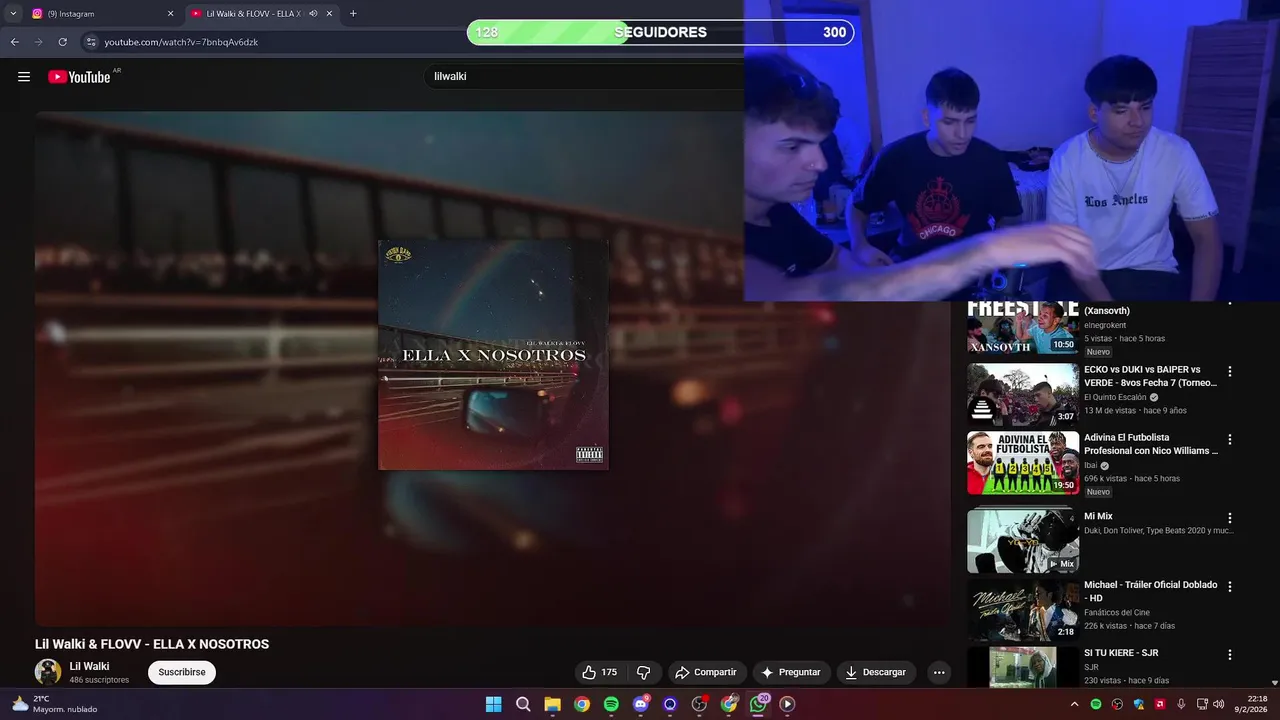Image resolution: width=1280 pixels, height=720 pixels.
Task: Open the site information icon in the address bar
Action: [91, 42]
